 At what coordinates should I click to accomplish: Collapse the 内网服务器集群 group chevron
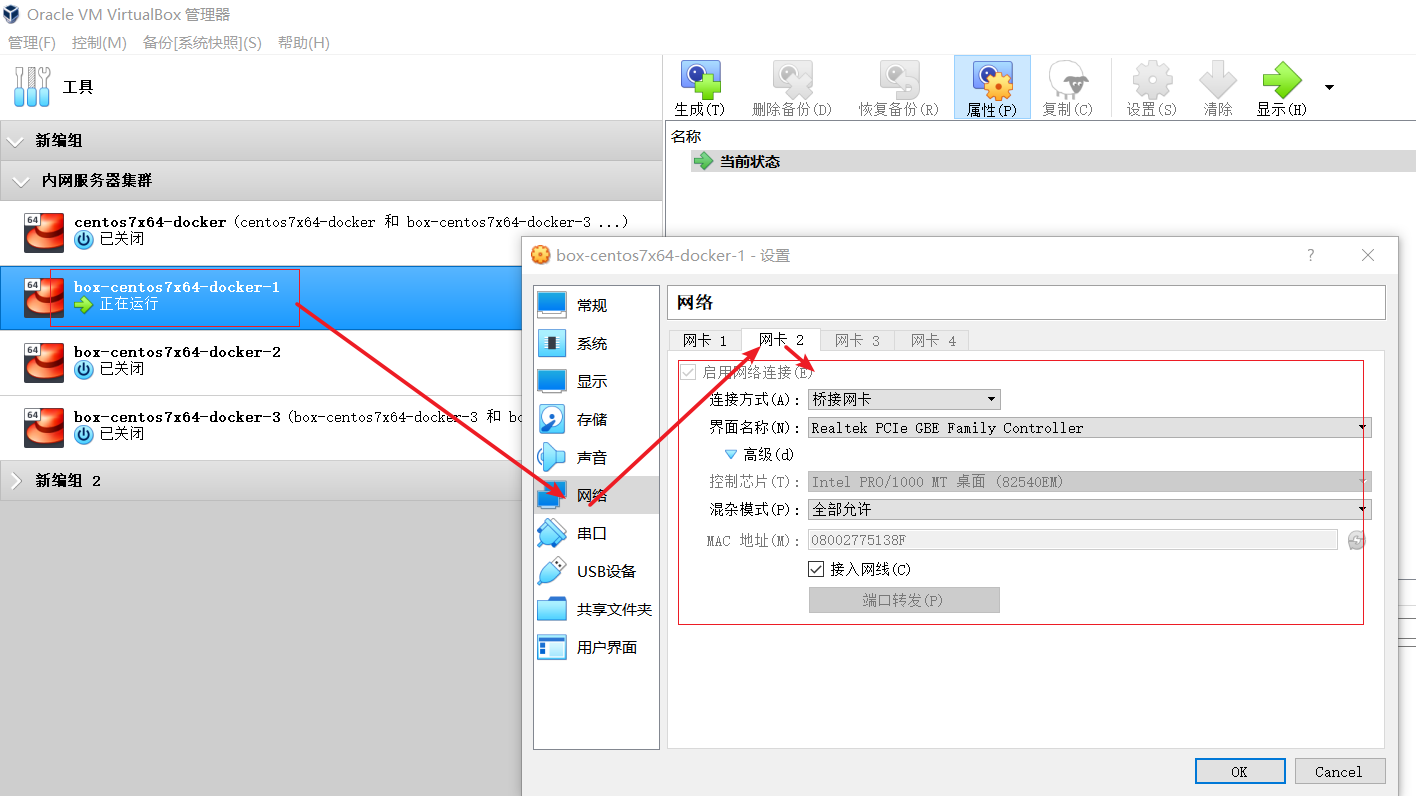coord(20,181)
